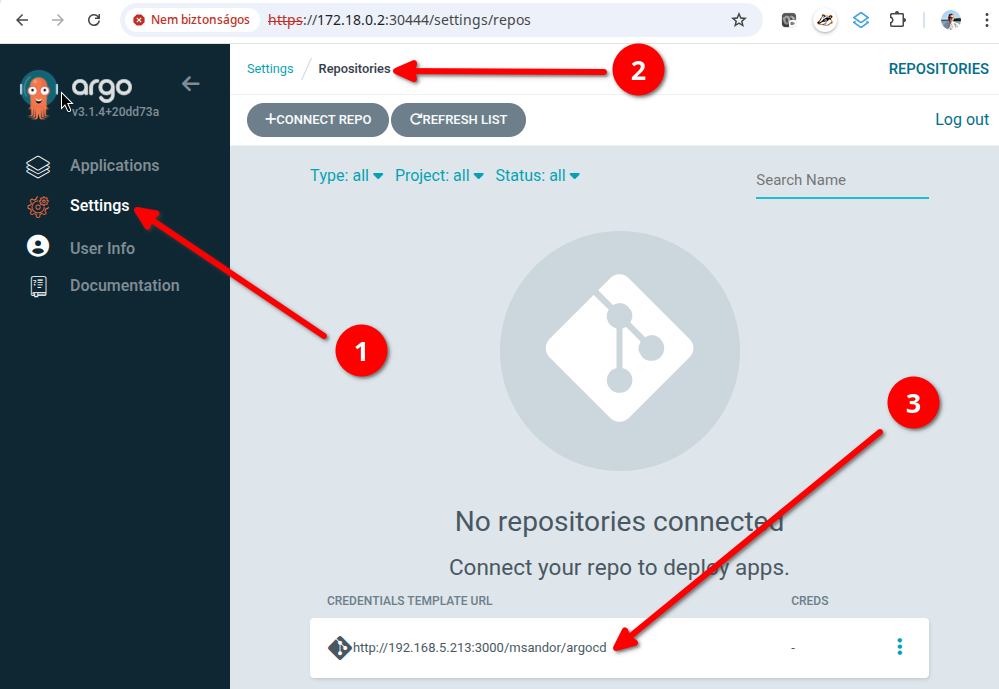Open the browser profile avatar
Screen dimensions: 999x689
(951, 20)
